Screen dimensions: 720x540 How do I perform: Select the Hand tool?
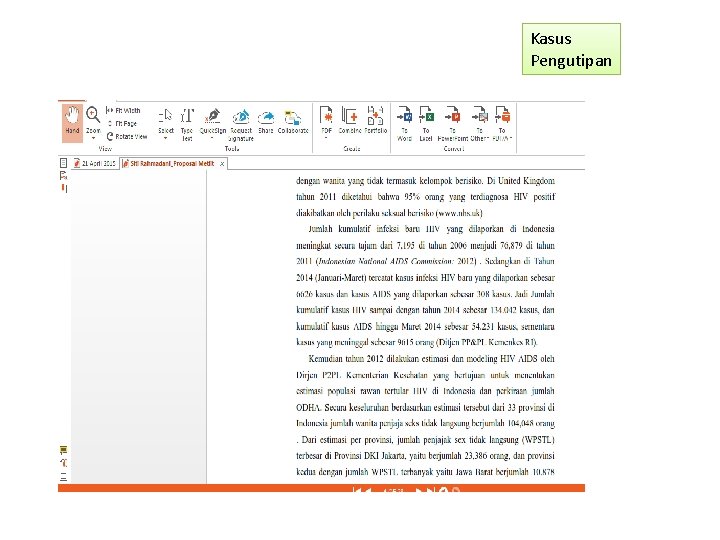point(72,122)
